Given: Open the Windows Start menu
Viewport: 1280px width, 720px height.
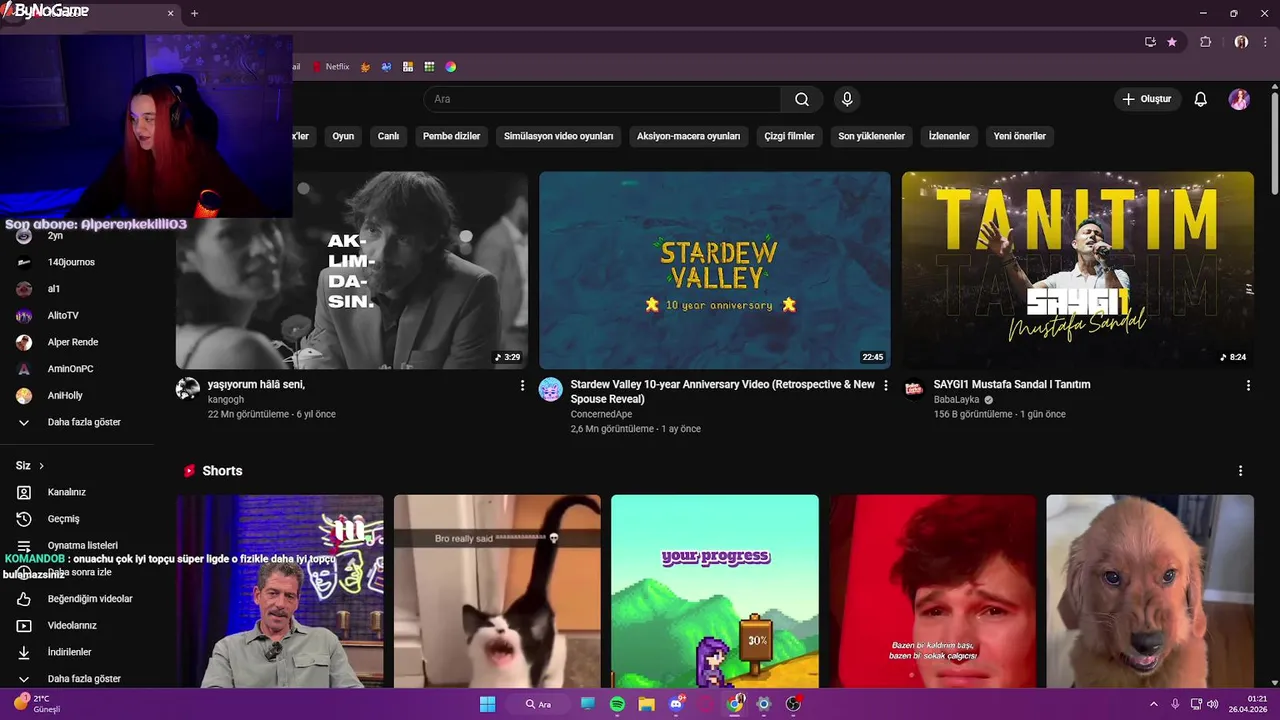Looking at the screenshot, I should coord(487,704).
